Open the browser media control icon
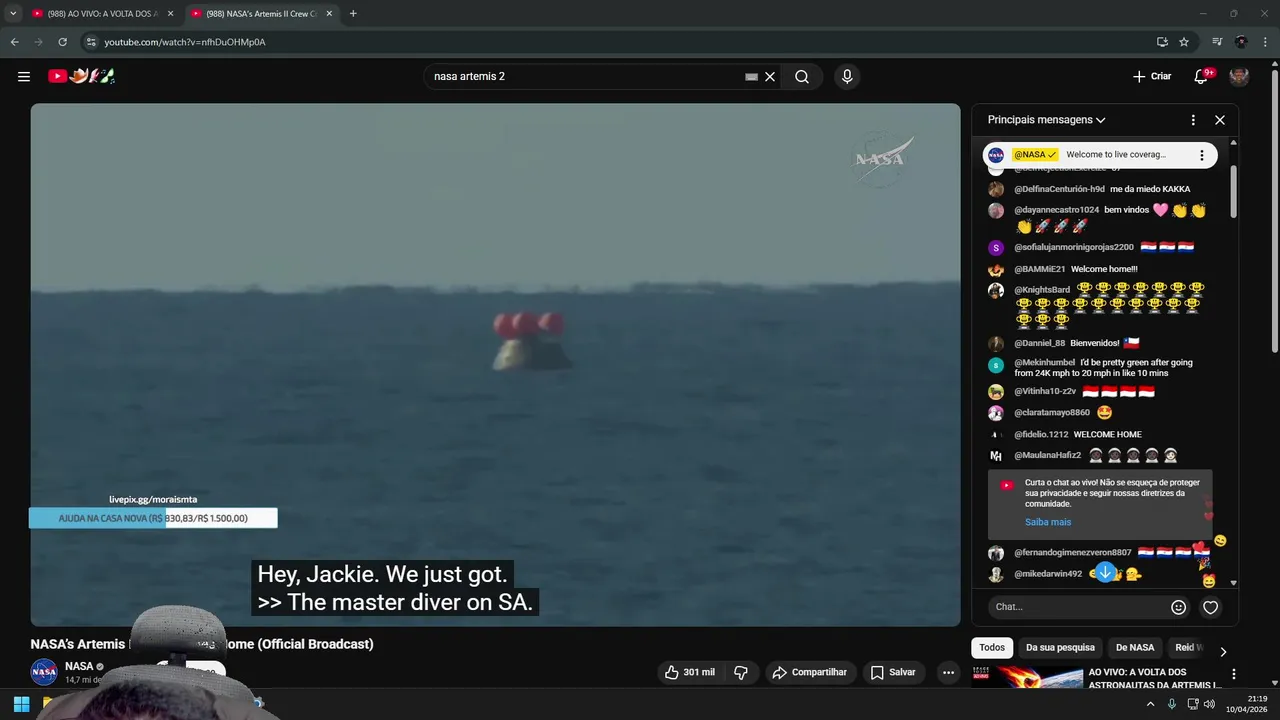The height and width of the screenshot is (720, 1280). (x=1217, y=42)
